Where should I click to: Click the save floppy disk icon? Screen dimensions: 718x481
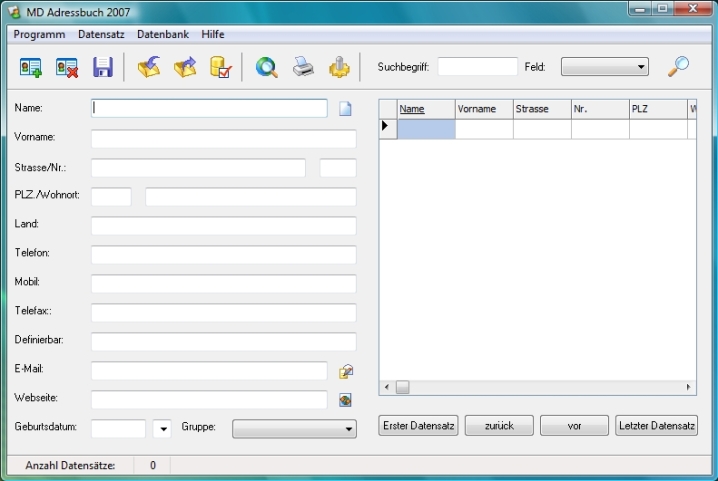[102, 68]
